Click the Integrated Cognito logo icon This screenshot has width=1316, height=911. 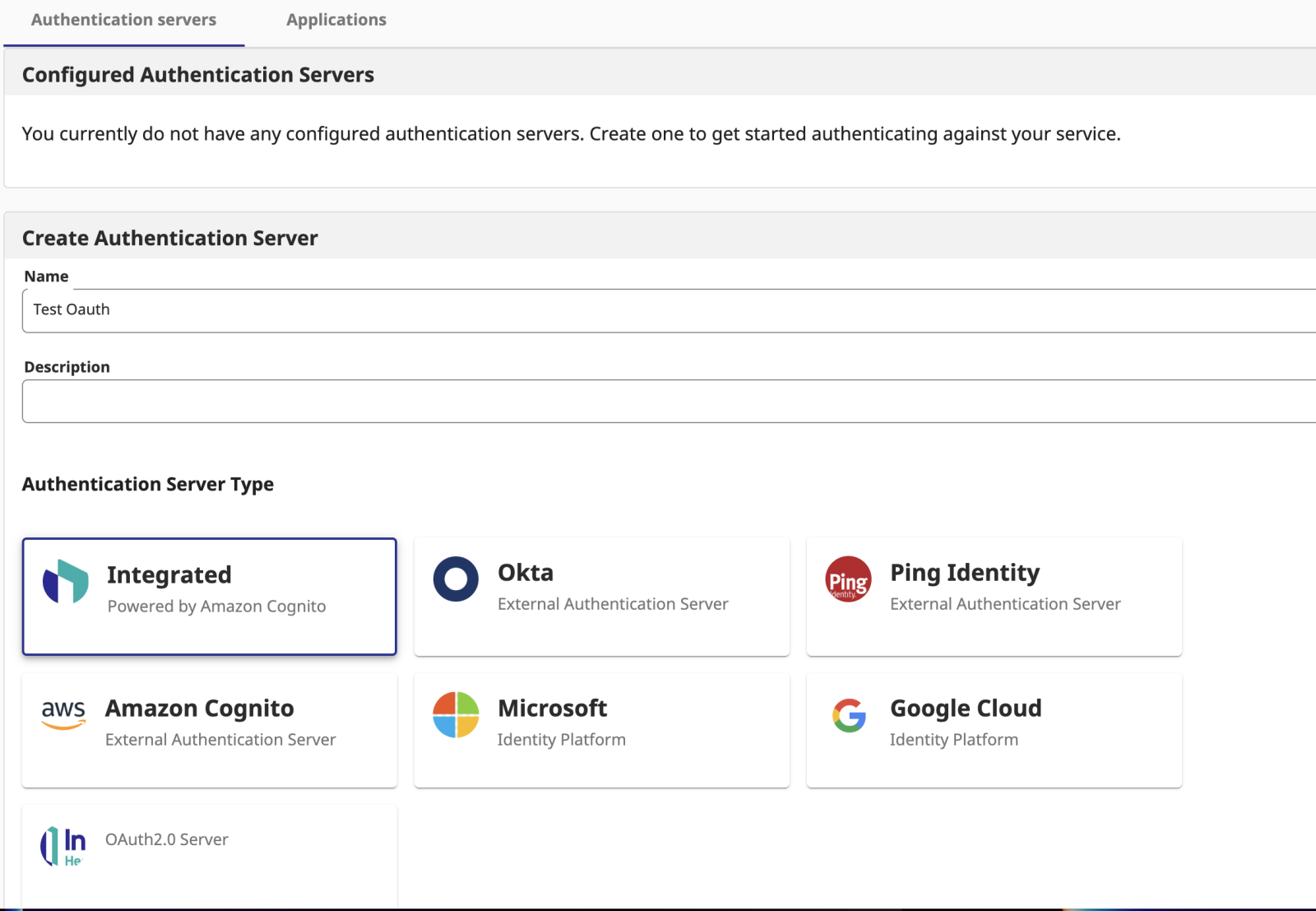point(66,582)
